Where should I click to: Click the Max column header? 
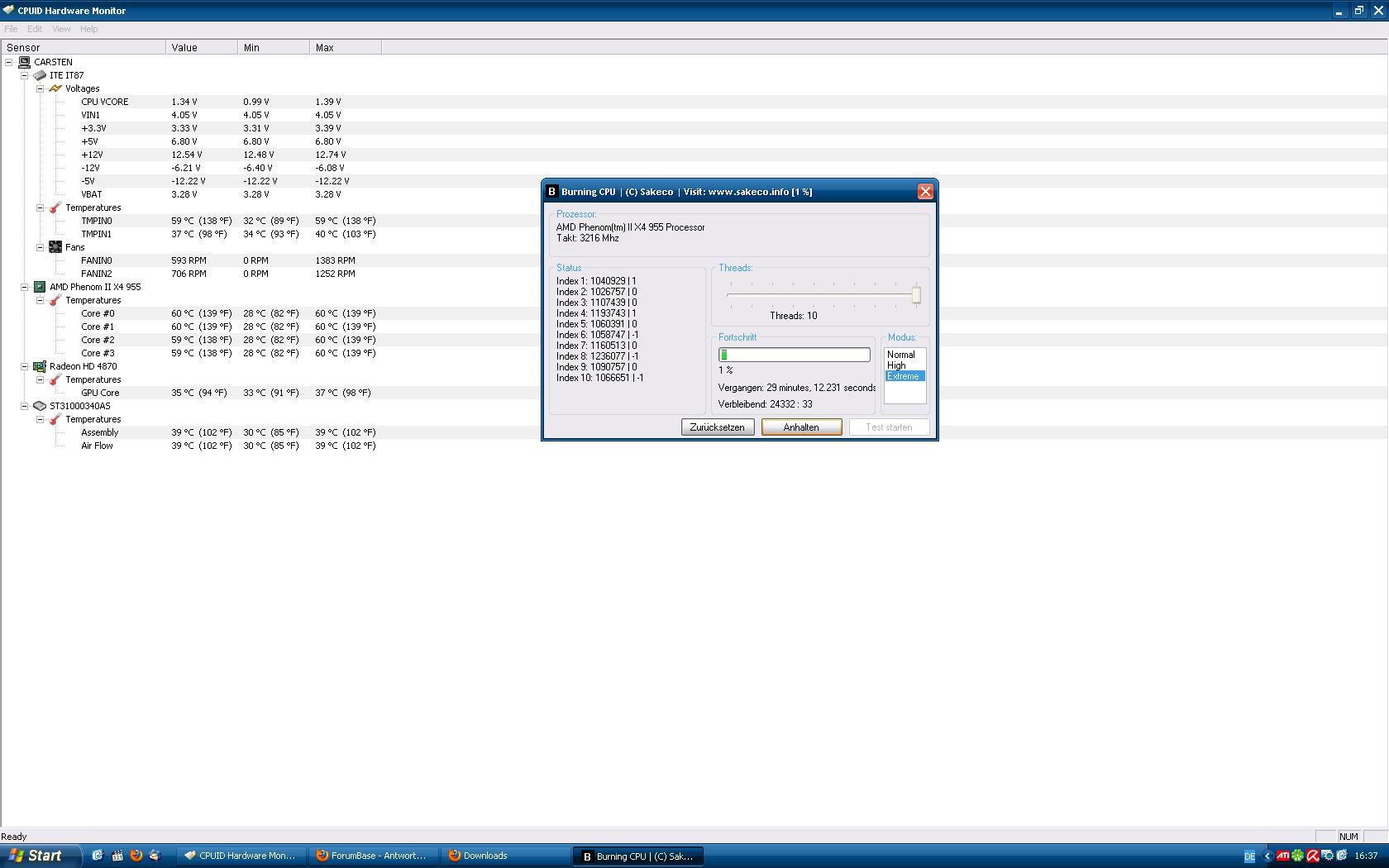(x=346, y=48)
